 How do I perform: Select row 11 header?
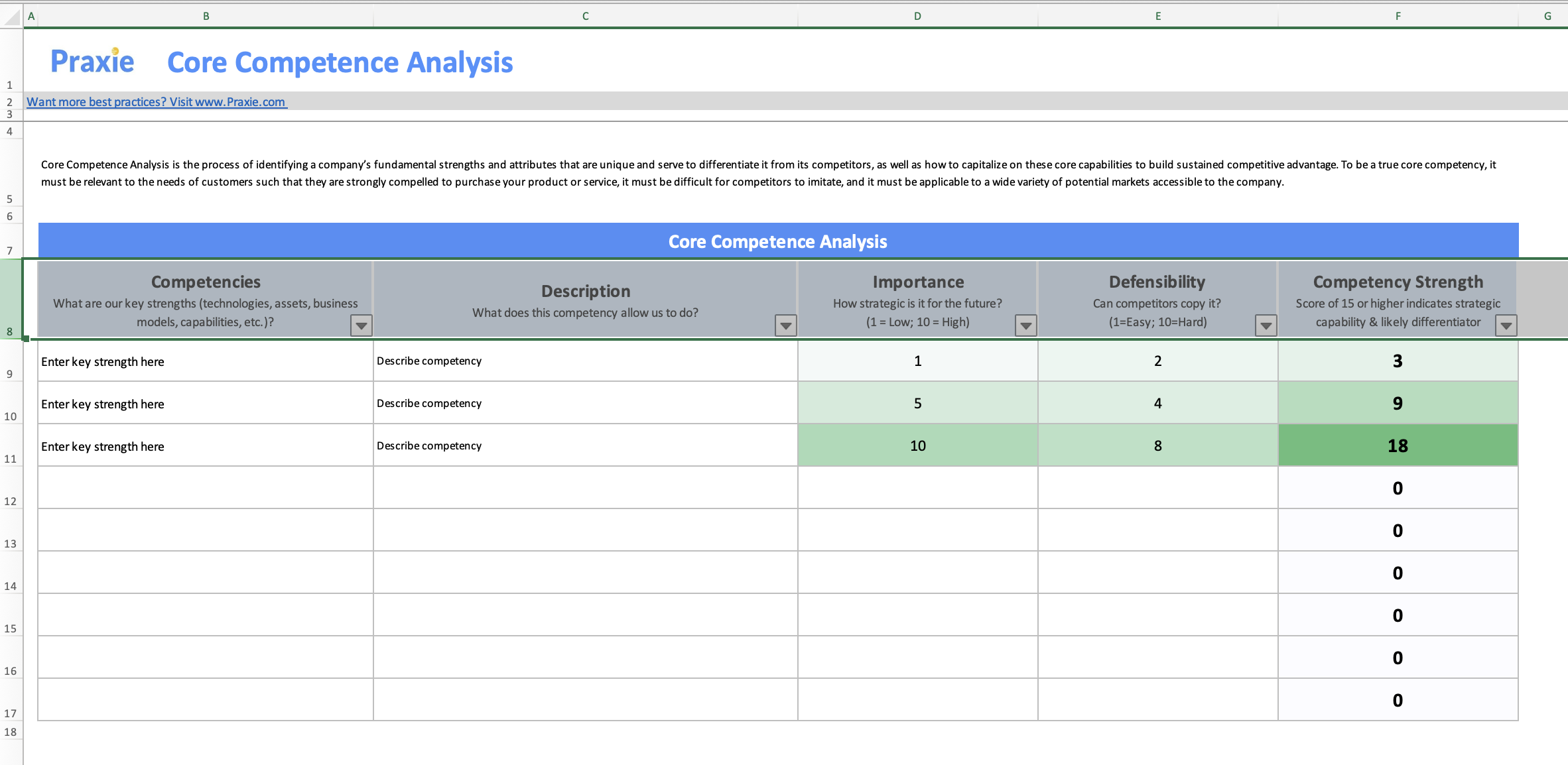[11, 445]
